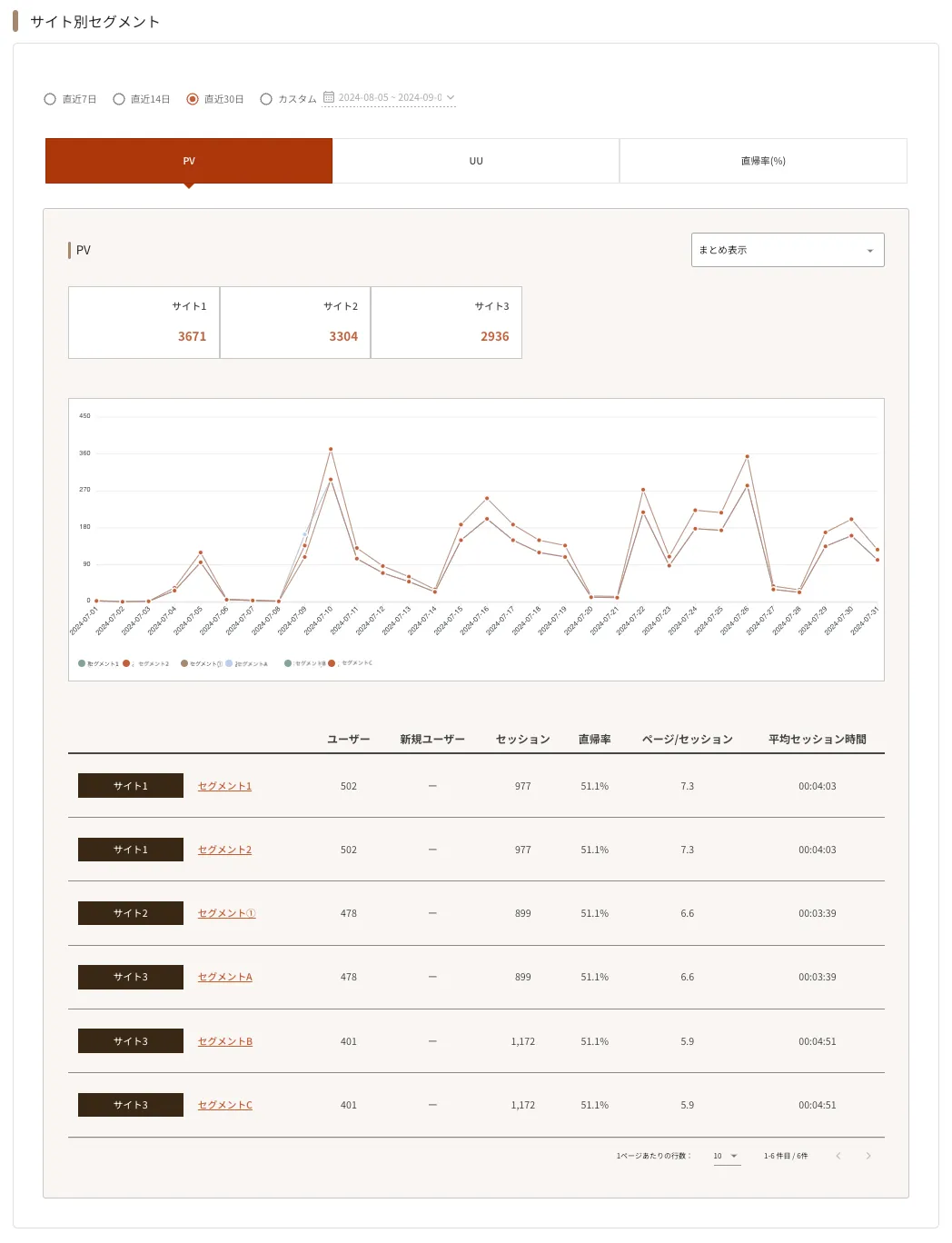The image size is (952, 1243).
Task: Click the 2024-07-26 peak data point
Action: pyautogui.click(x=748, y=456)
